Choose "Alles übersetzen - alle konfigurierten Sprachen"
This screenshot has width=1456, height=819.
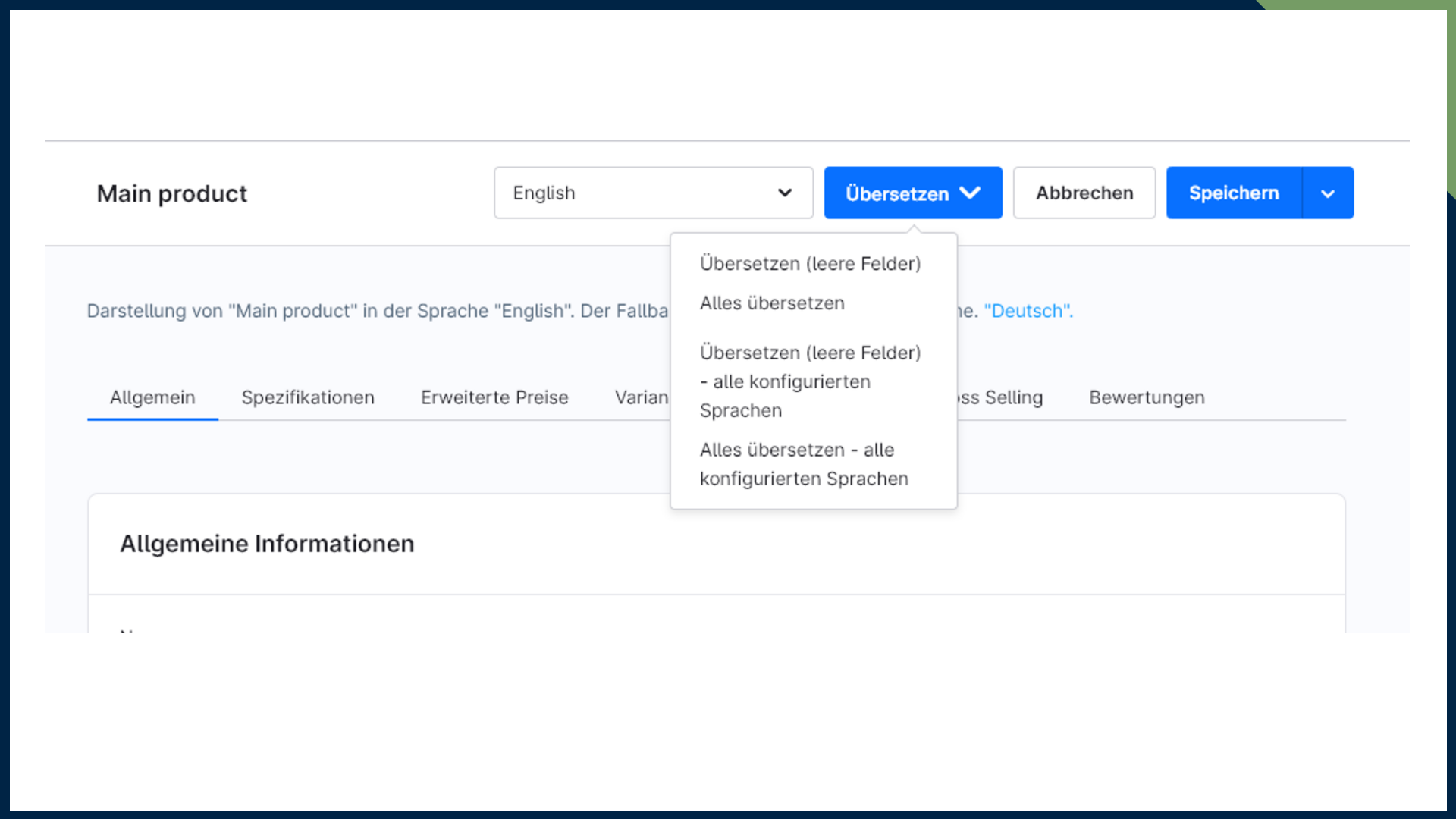pyautogui.click(x=804, y=464)
